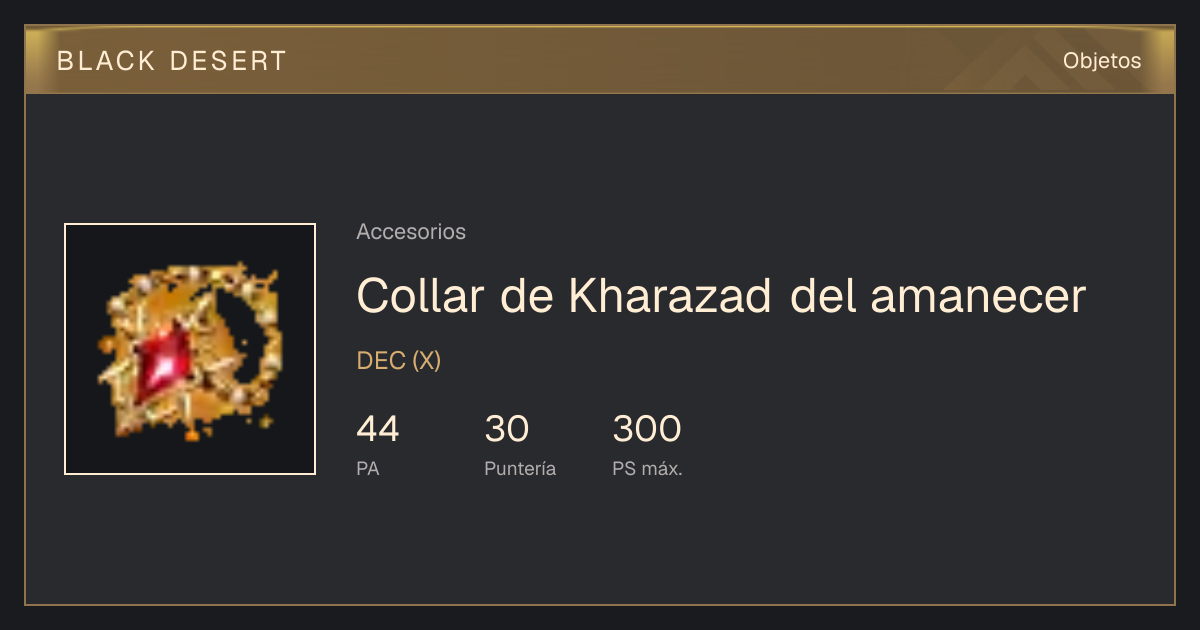This screenshot has height=630, width=1200.
Task: Click the 44 attack value
Action: point(378,429)
